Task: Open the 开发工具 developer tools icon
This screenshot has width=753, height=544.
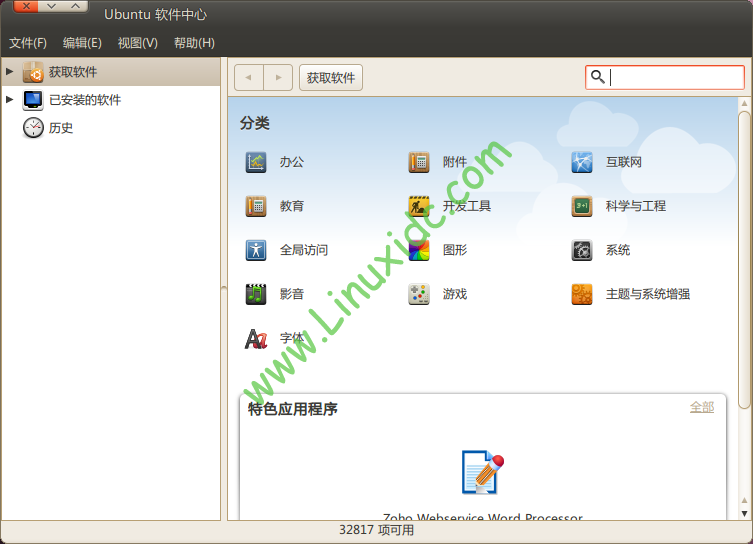Action: (419, 206)
